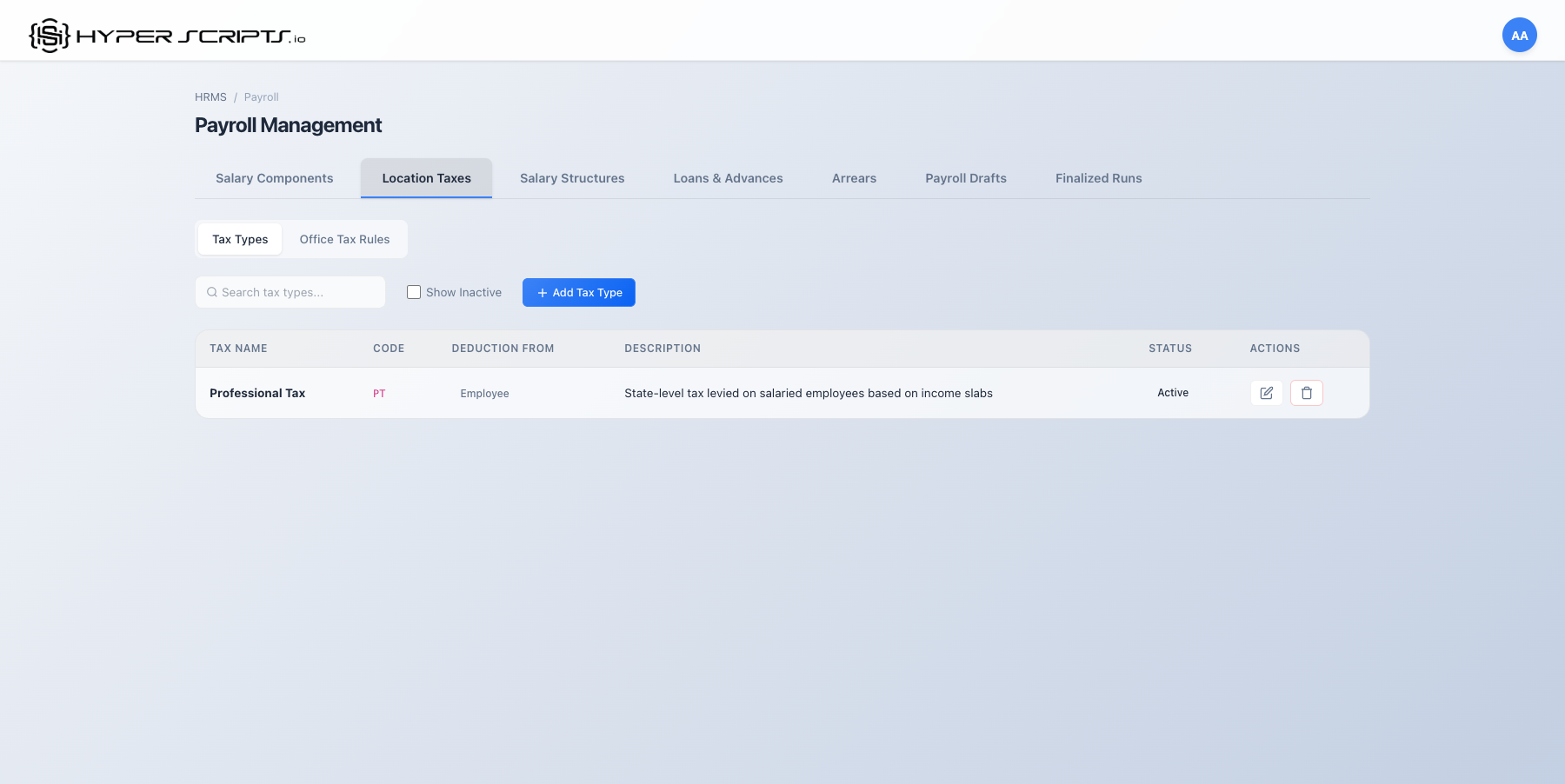This screenshot has height=784, width=1565.
Task: Select the Finalized Runs tab
Action: point(1098,178)
